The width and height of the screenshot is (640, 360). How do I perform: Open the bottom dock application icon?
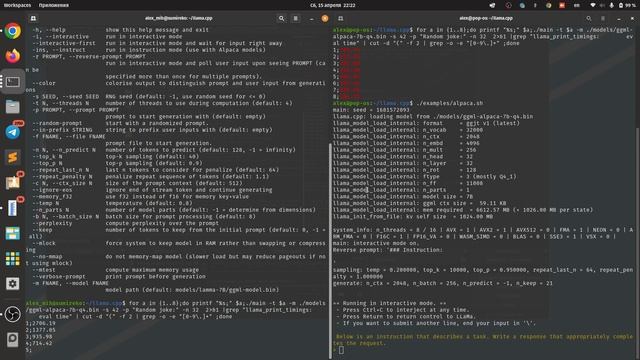[x=13, y=339]
